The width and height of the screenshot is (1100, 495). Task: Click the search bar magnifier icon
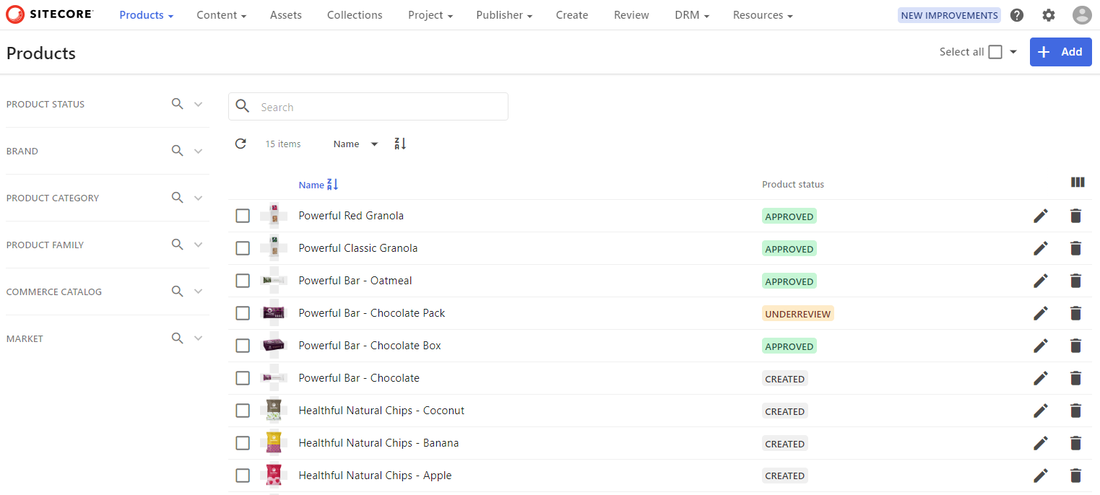243,107
